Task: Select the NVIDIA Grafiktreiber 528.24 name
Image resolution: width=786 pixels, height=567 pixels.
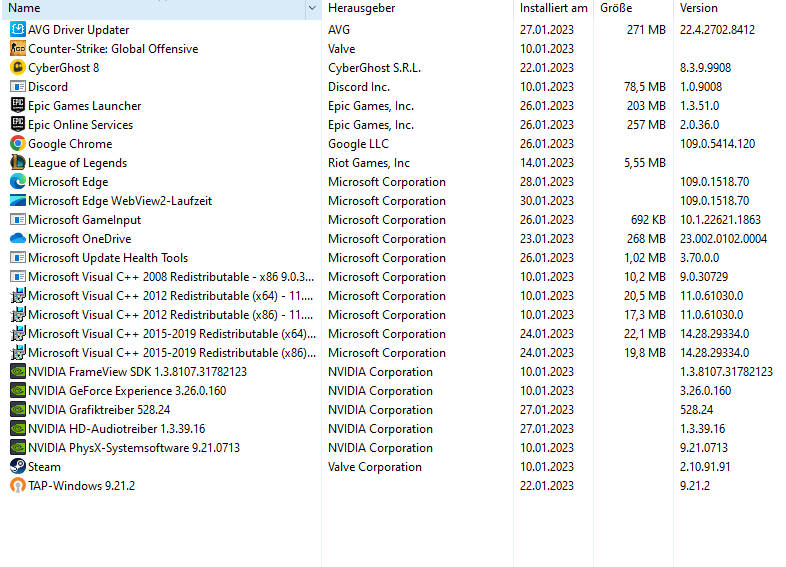Action: click(99, 410)
